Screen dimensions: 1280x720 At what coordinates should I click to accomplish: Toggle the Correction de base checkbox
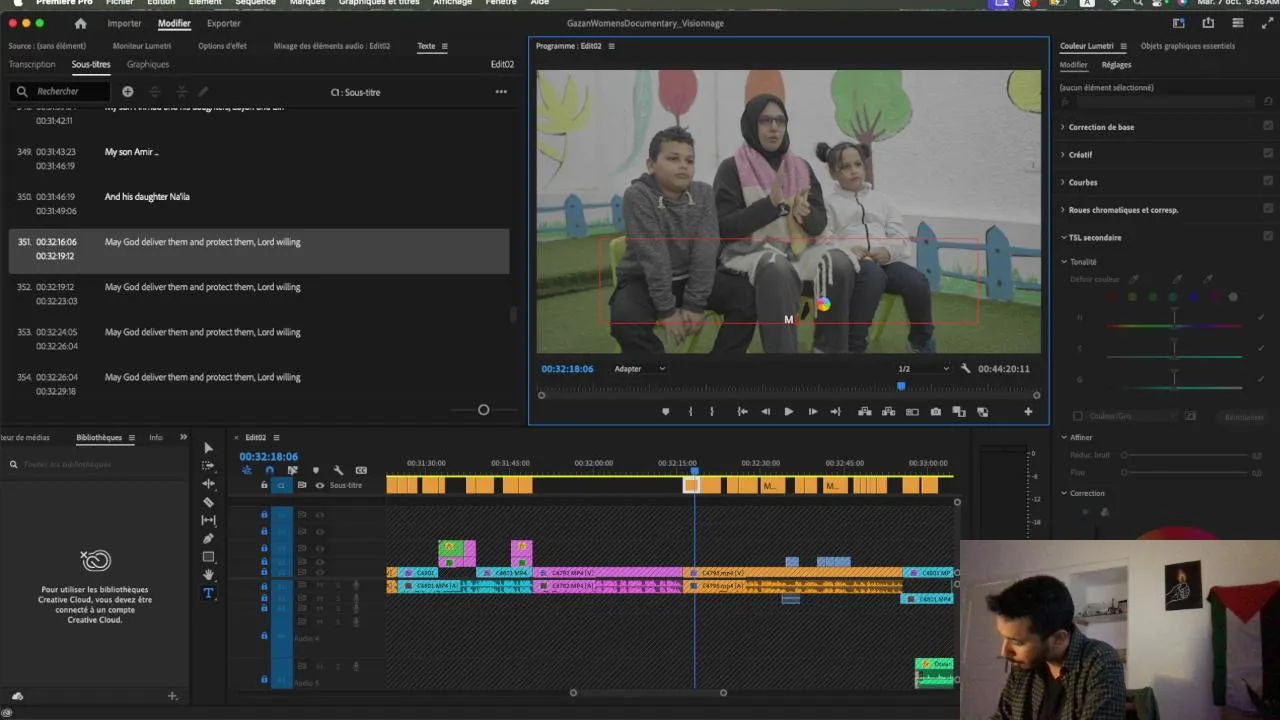point(1268,126)
